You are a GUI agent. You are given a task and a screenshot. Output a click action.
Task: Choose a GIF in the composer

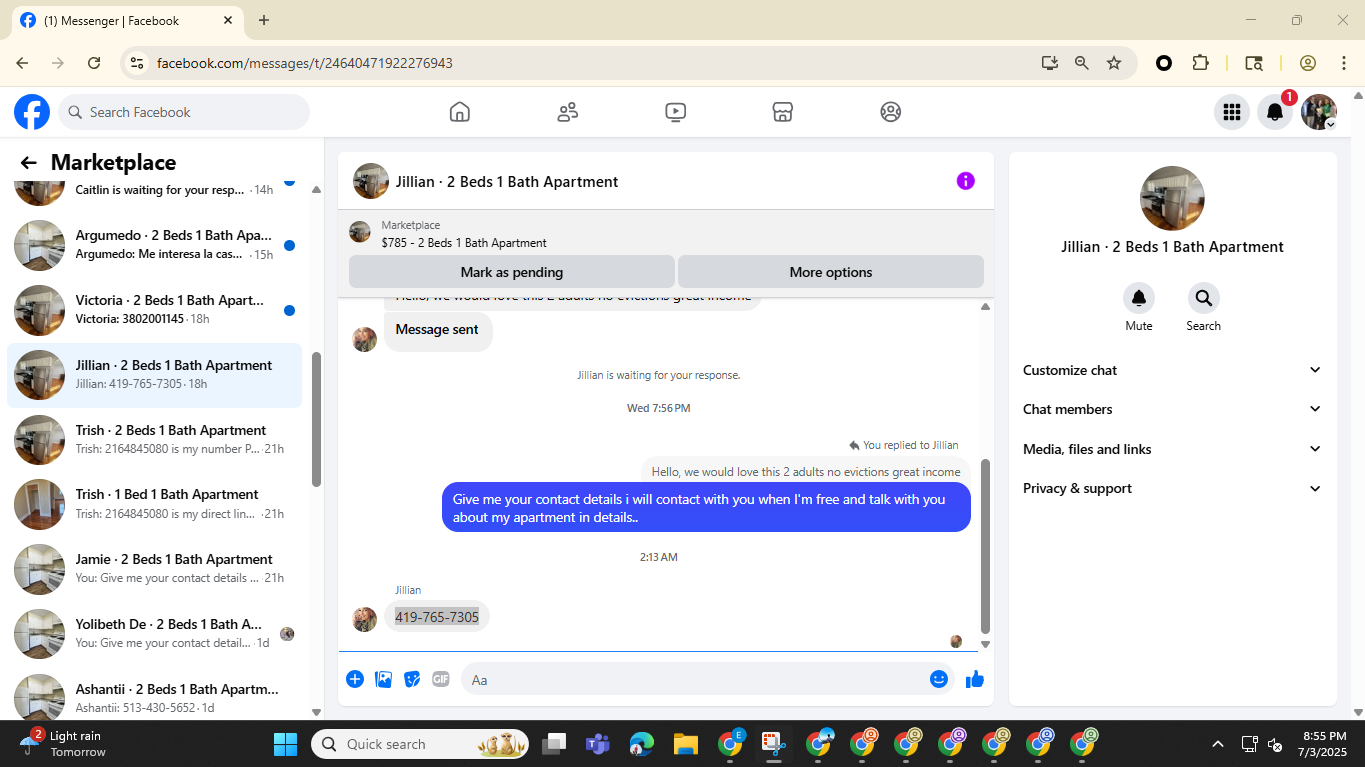(x=441, y=679)
